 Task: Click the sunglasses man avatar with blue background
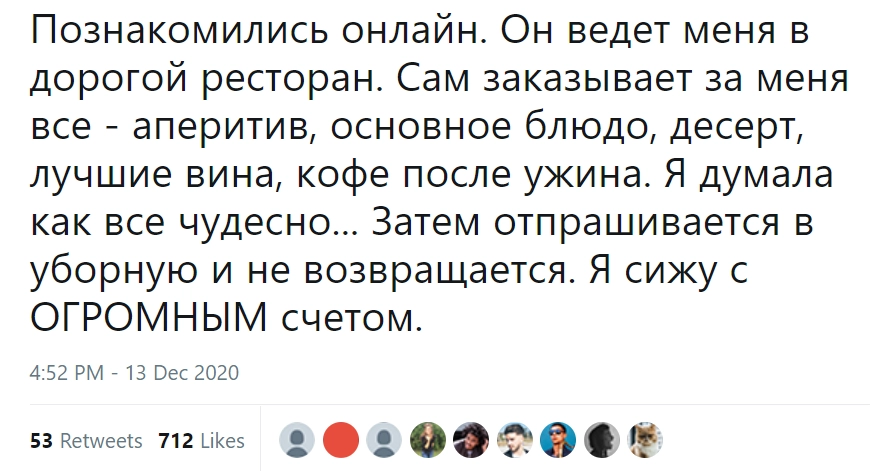click(x=556, y=439)
